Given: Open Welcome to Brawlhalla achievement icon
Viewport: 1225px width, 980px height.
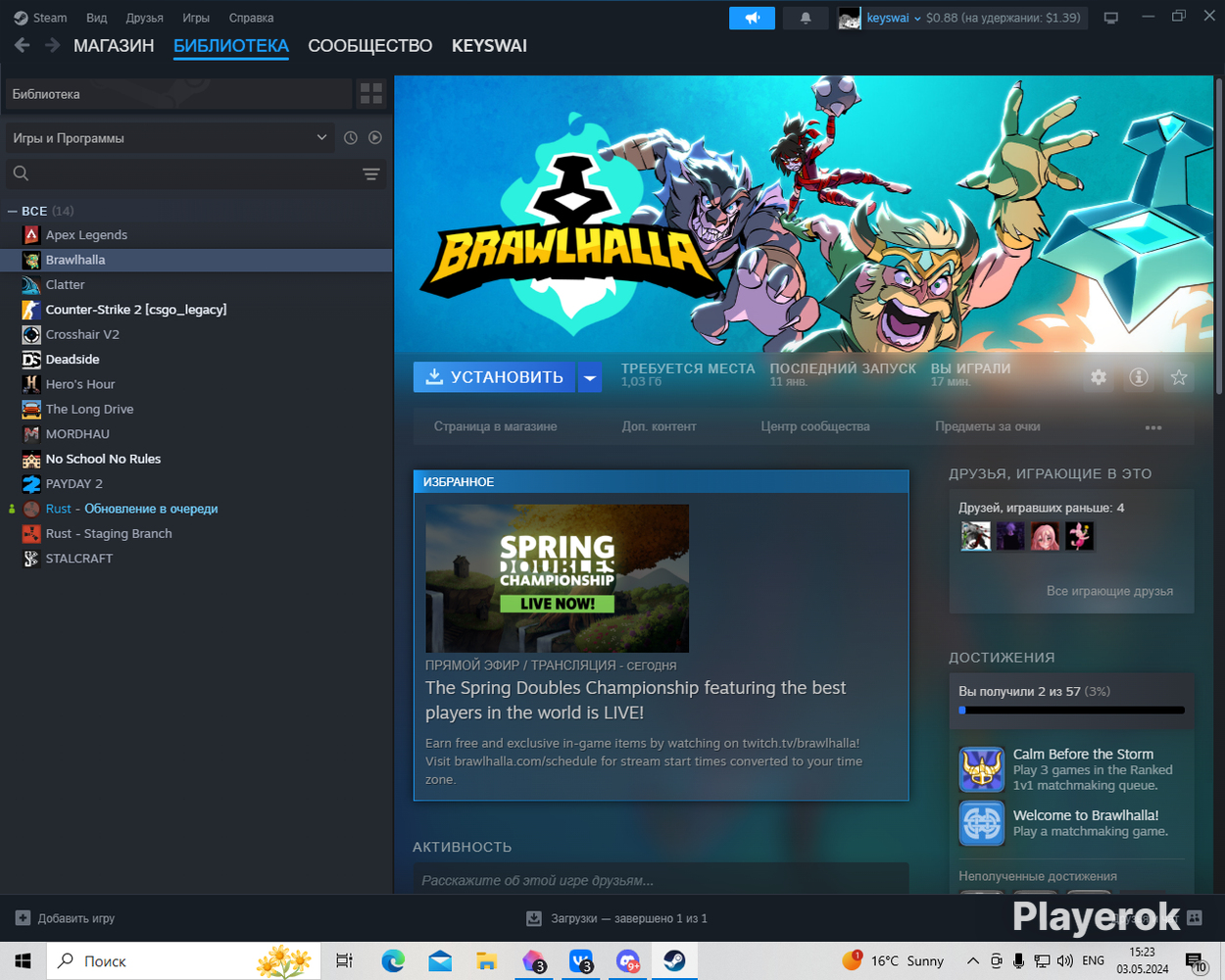Looking at the screenshot, I should (x=981, y=823).
